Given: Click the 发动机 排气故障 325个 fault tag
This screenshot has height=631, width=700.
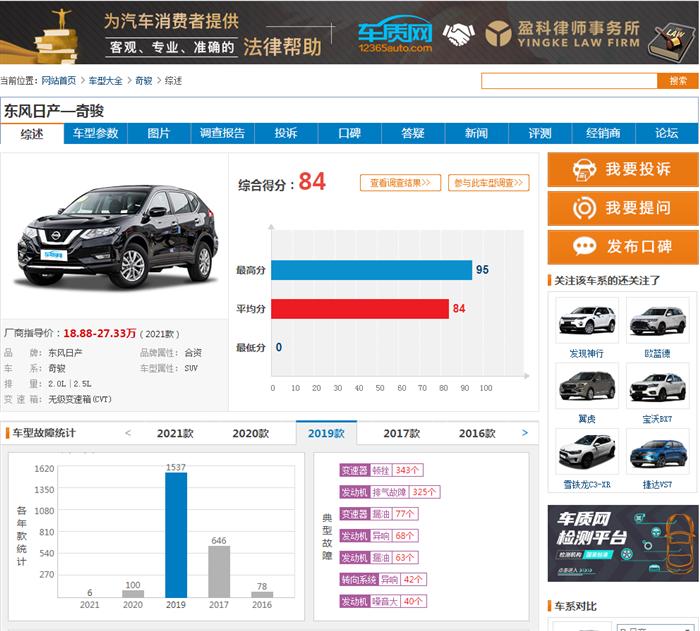Looking at the screenshot, I should pyautogui.click(x=390, y=492).
